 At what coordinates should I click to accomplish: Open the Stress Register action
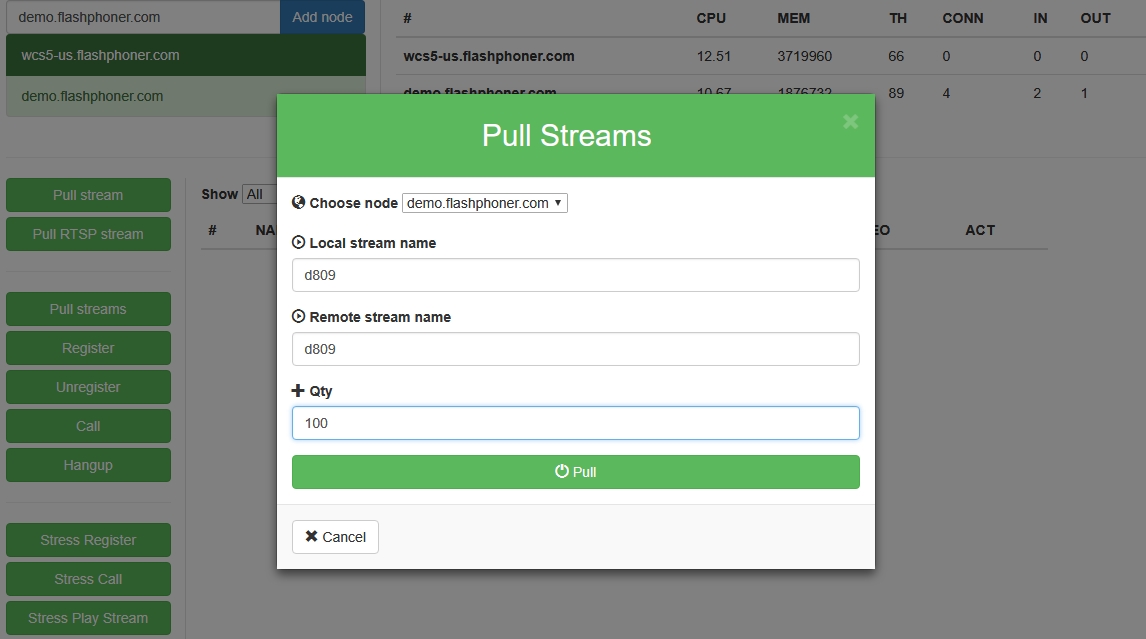(x=88, y=540)
